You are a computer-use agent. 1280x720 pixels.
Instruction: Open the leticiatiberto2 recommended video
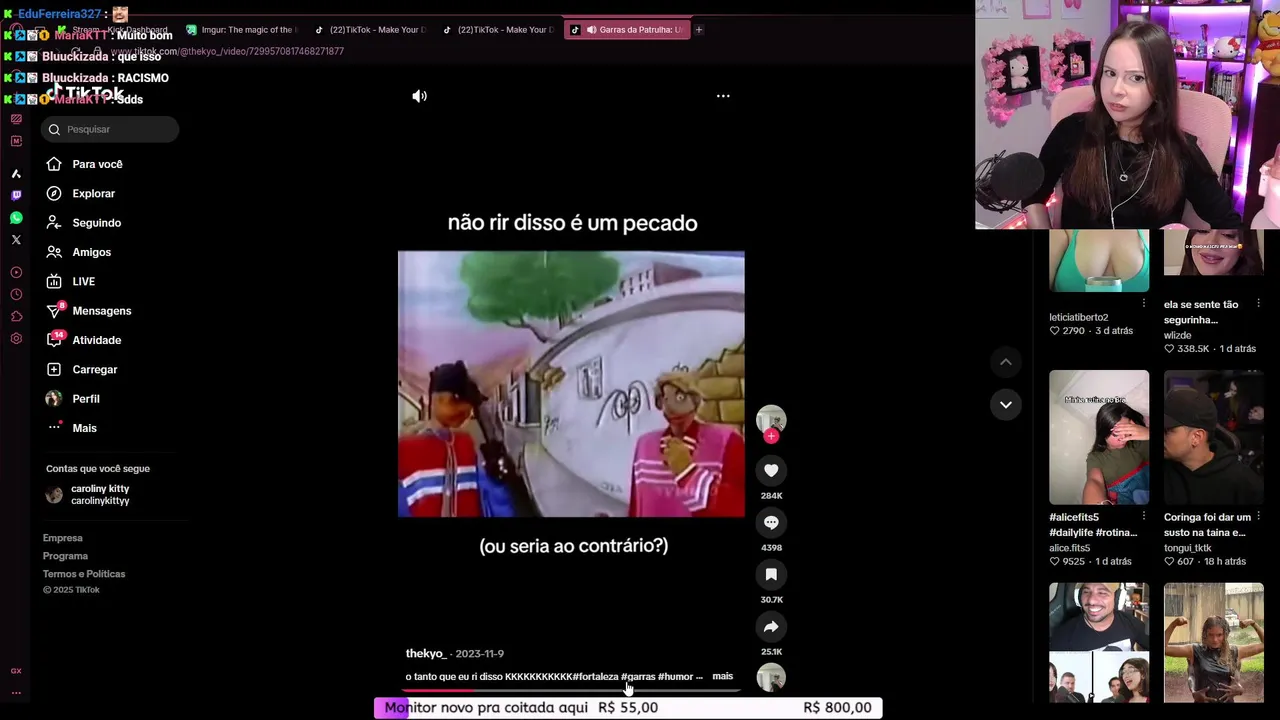(x=1099, y=260)
